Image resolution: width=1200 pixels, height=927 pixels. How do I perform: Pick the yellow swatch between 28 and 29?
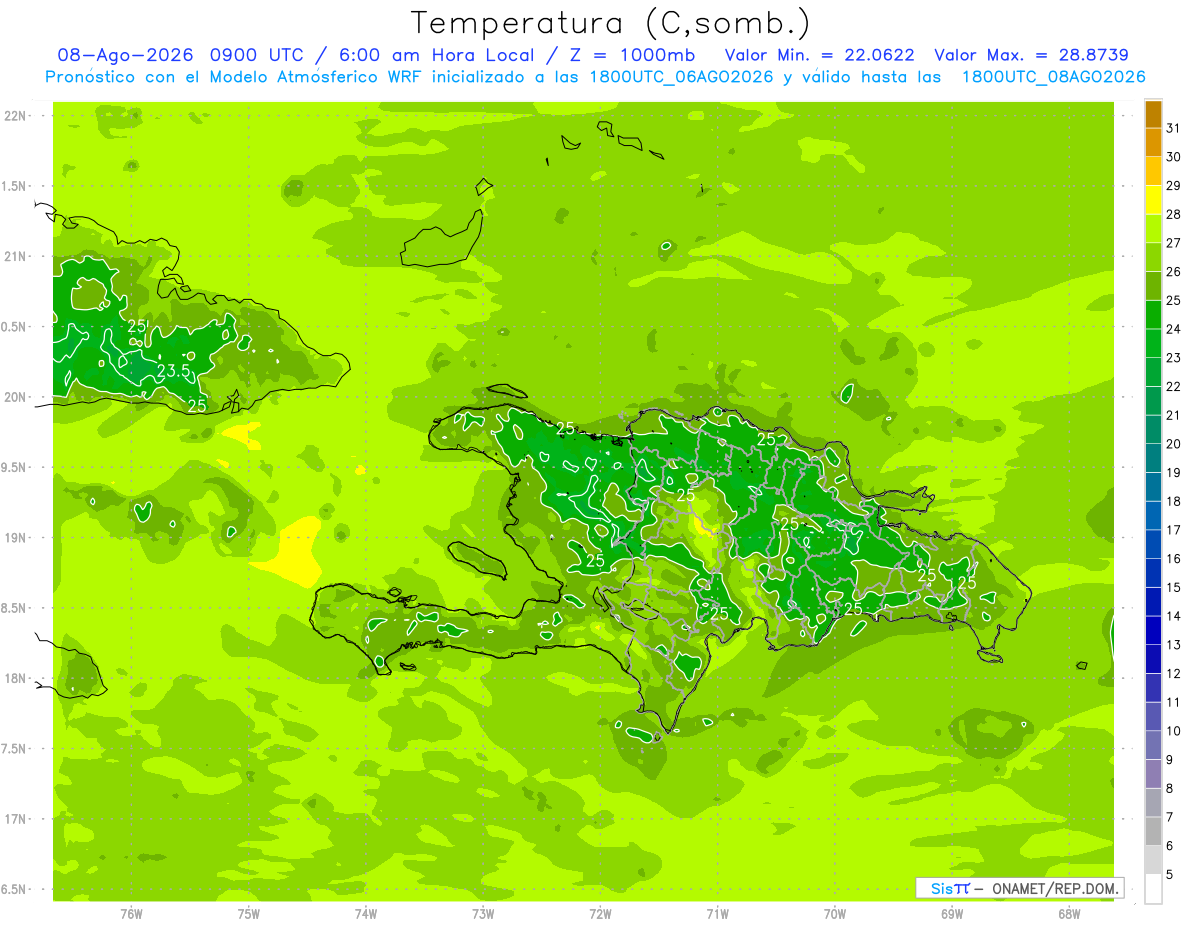pyautogui.click(x=1153, y=200)
